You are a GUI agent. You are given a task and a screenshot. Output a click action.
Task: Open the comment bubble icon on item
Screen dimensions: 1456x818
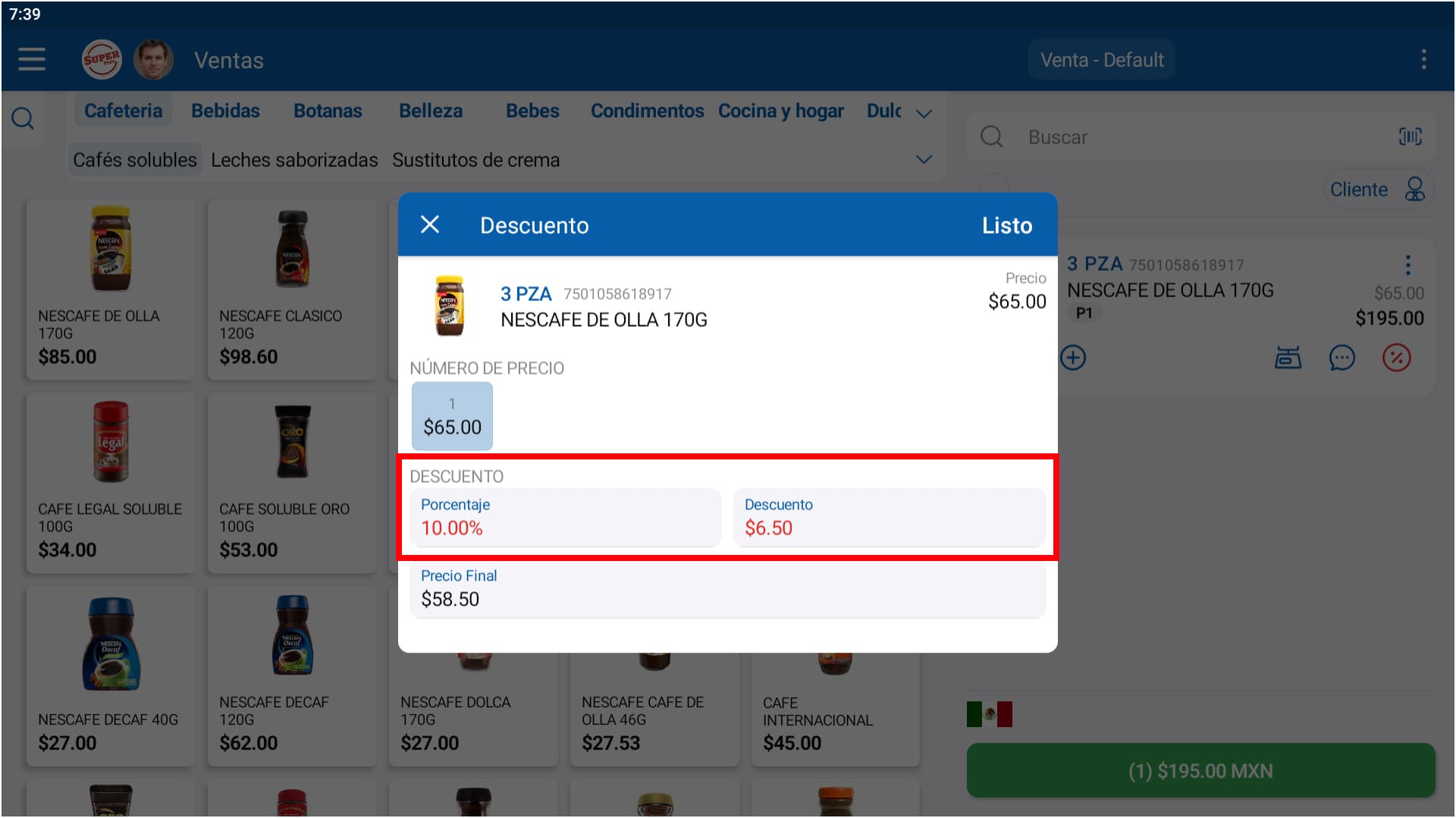click(1341, 358)
